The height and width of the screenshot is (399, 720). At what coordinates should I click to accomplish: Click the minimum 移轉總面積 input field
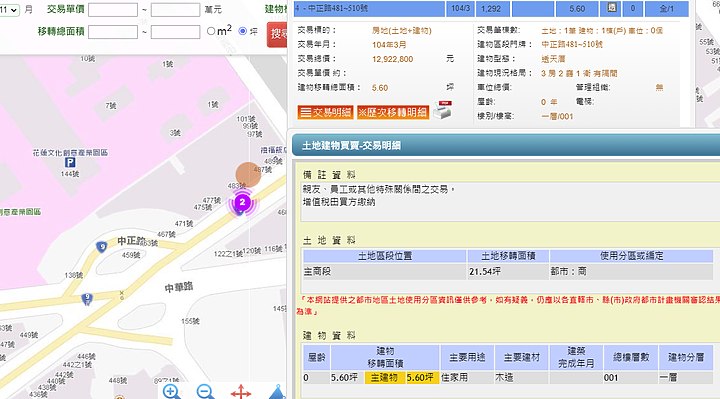pyautogui.click(x=113, y=32)
